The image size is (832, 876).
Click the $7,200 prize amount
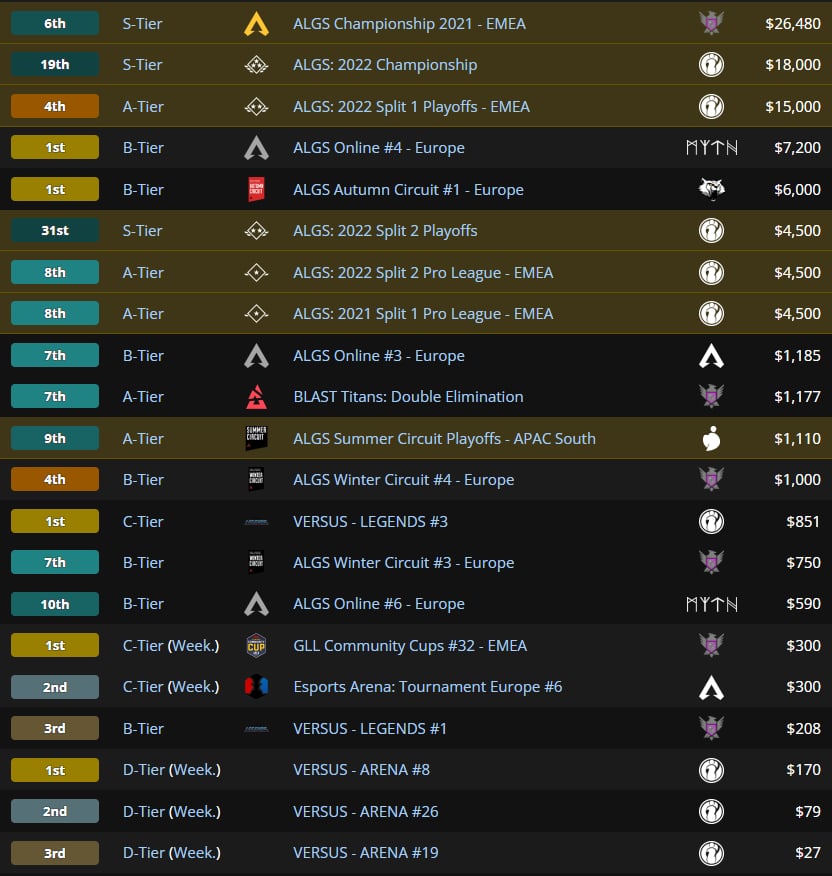797,148
